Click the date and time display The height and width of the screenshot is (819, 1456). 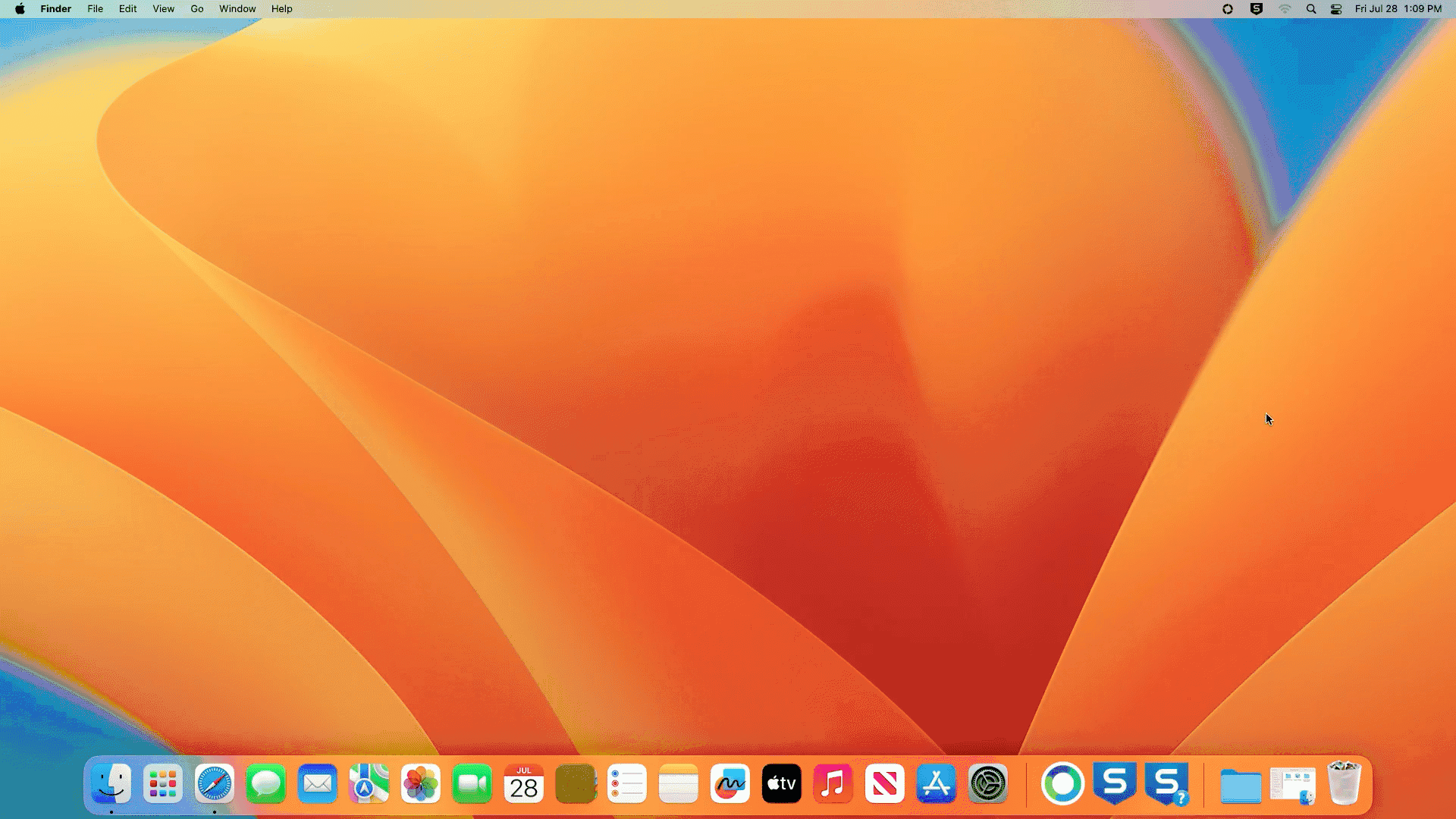[x=1398, y=9]
